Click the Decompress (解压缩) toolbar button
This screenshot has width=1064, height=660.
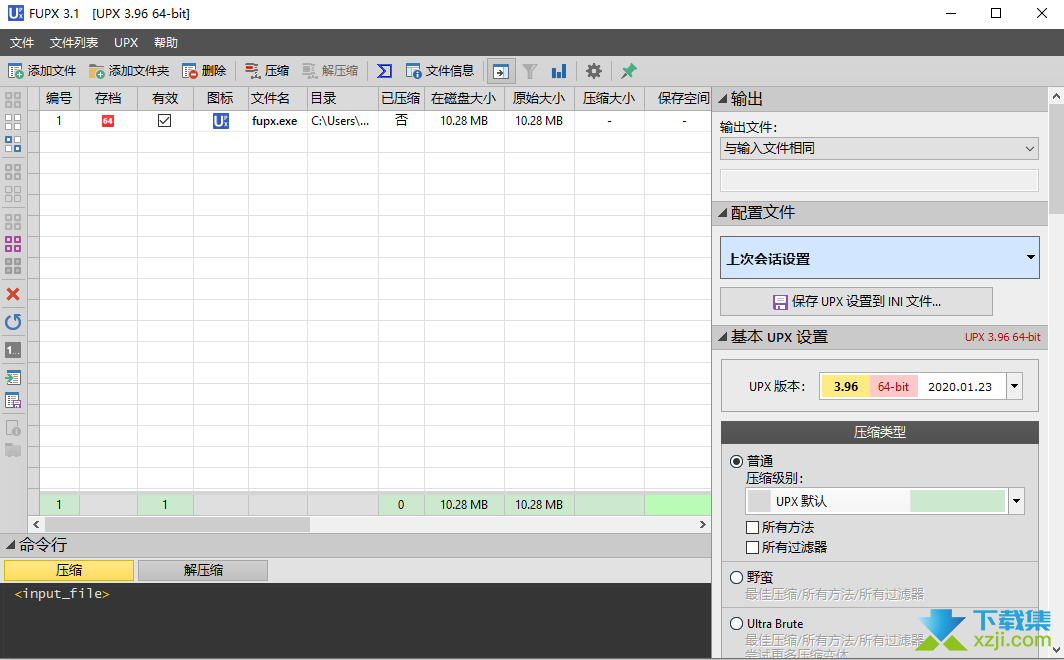click(x=330, y=71)
